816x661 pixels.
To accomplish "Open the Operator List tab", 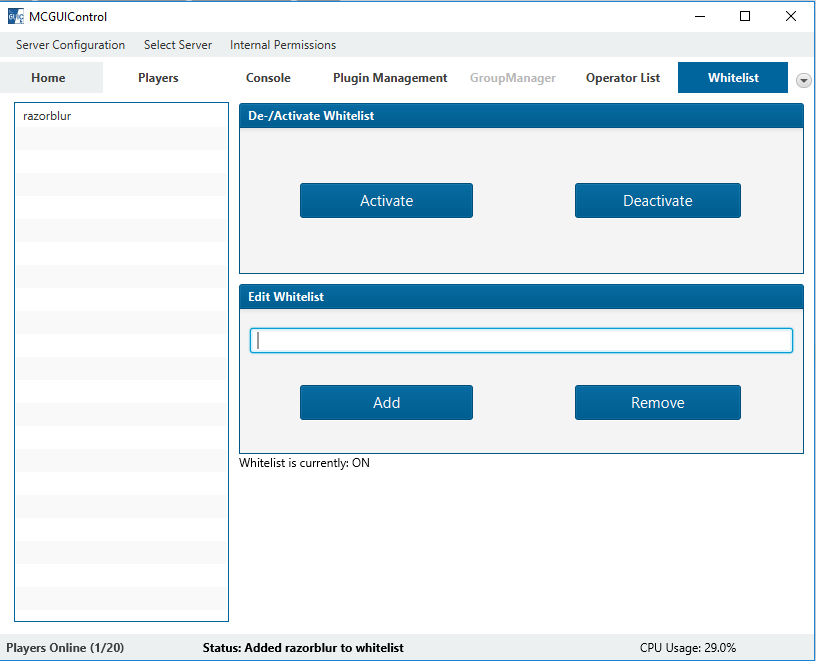I will (622, 78).
